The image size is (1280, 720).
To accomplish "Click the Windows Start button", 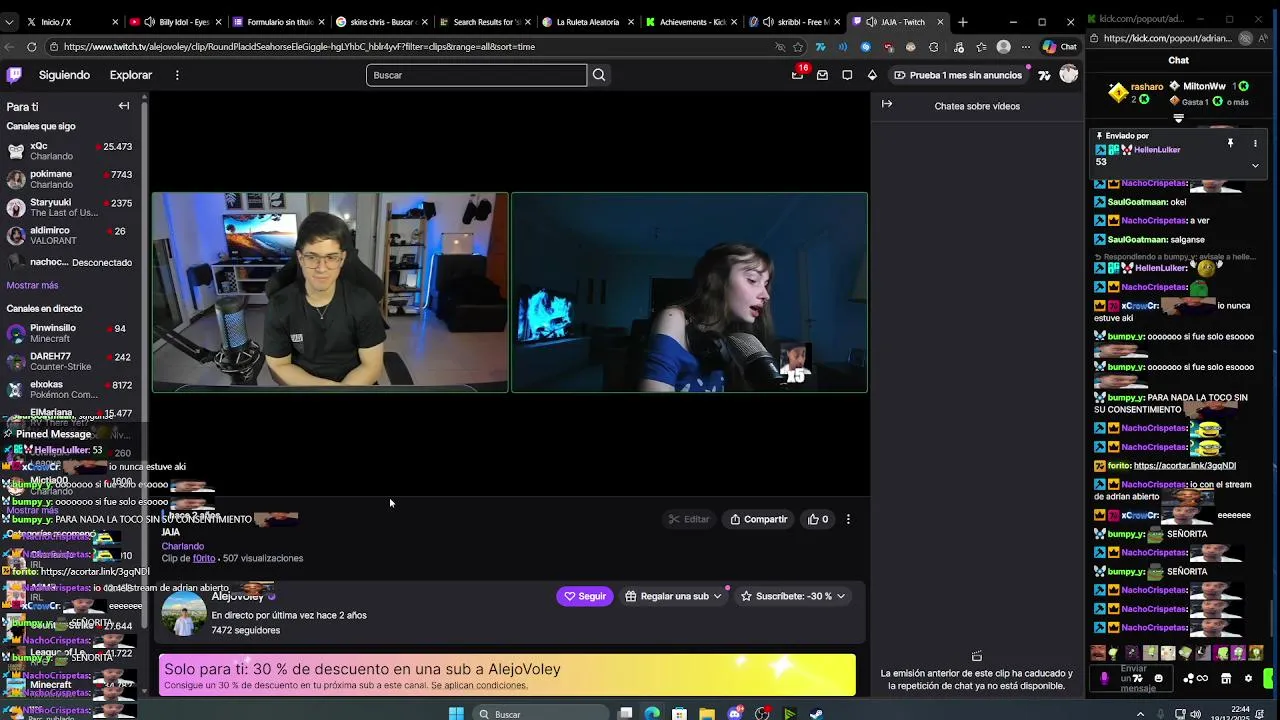I will click(456, 713).
